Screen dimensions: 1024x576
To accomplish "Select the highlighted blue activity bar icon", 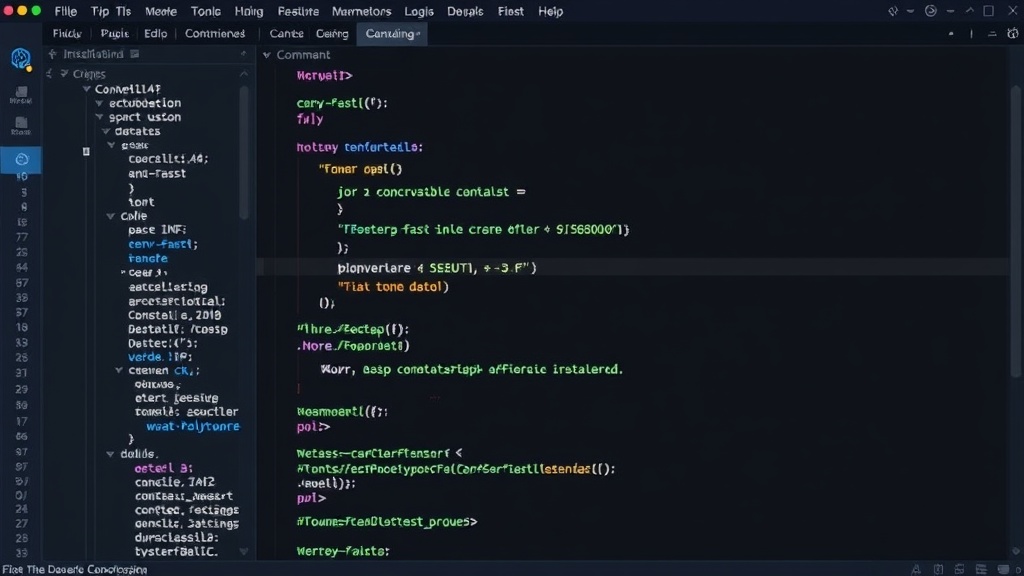I will (x=21, y=159).
